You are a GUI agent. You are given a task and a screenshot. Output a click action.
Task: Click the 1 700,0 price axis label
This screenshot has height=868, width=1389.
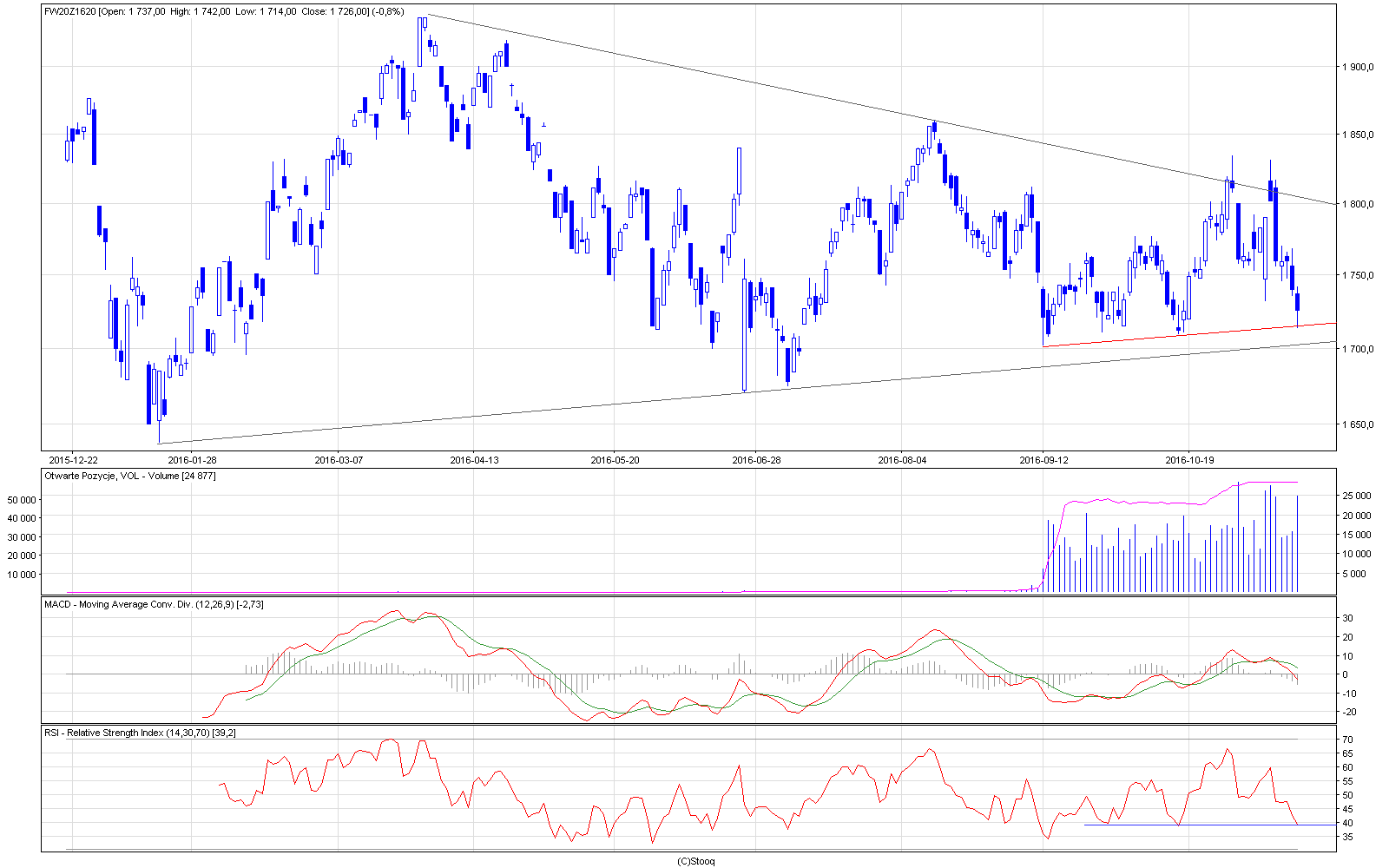pos(1358,350)
